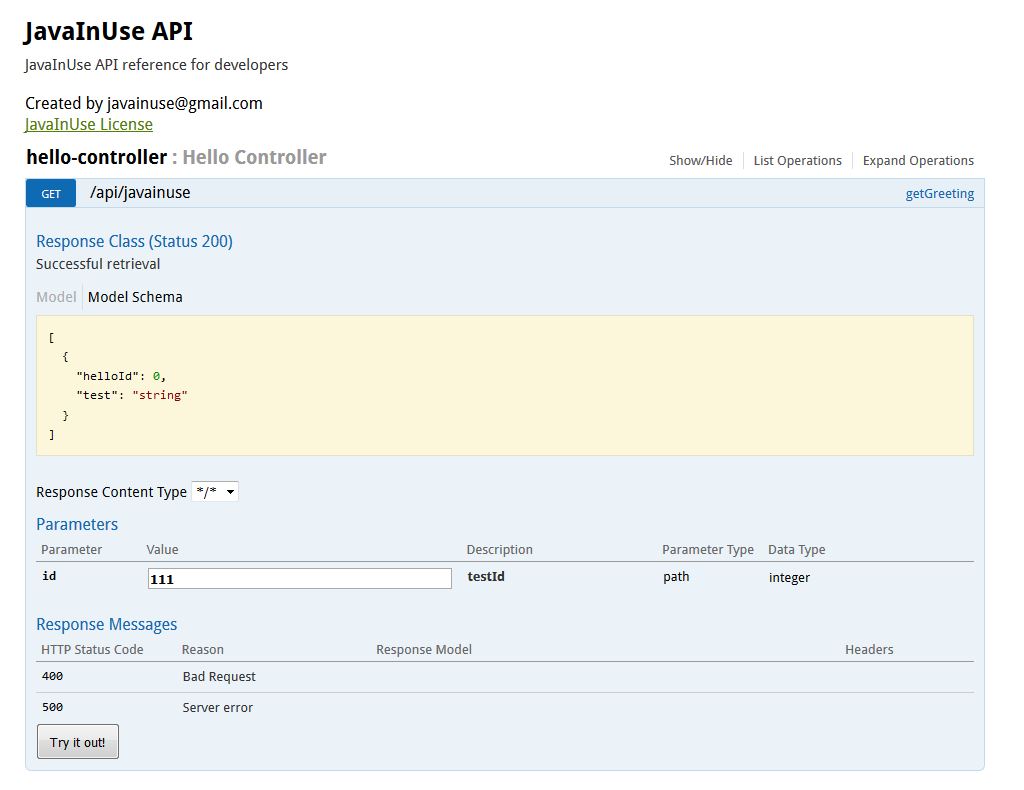Click the Try it out! button
The height and width of the screenshot is (790, 1024).
tap(78, 742)
